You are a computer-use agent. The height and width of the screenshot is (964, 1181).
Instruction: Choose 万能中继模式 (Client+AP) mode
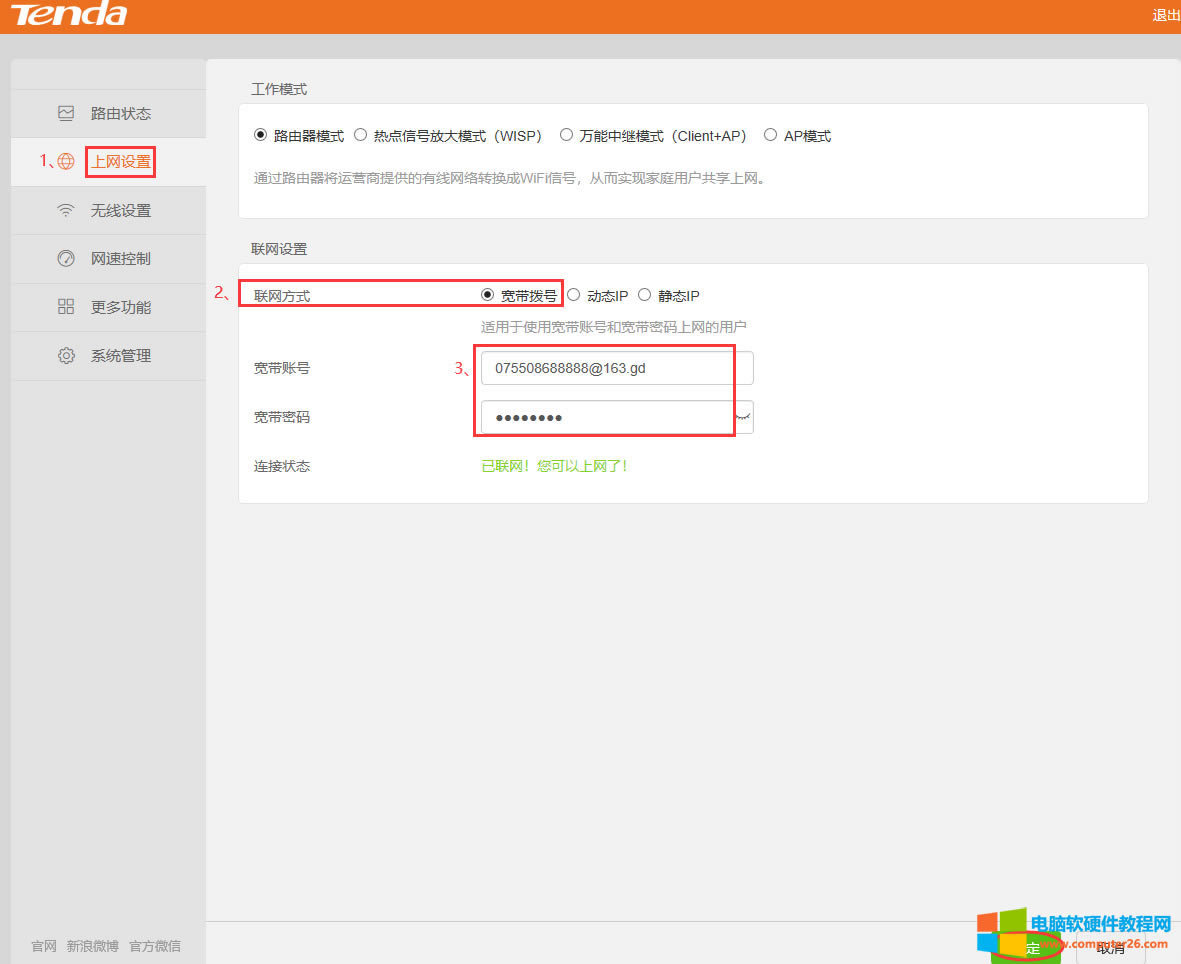pos(566,134)
